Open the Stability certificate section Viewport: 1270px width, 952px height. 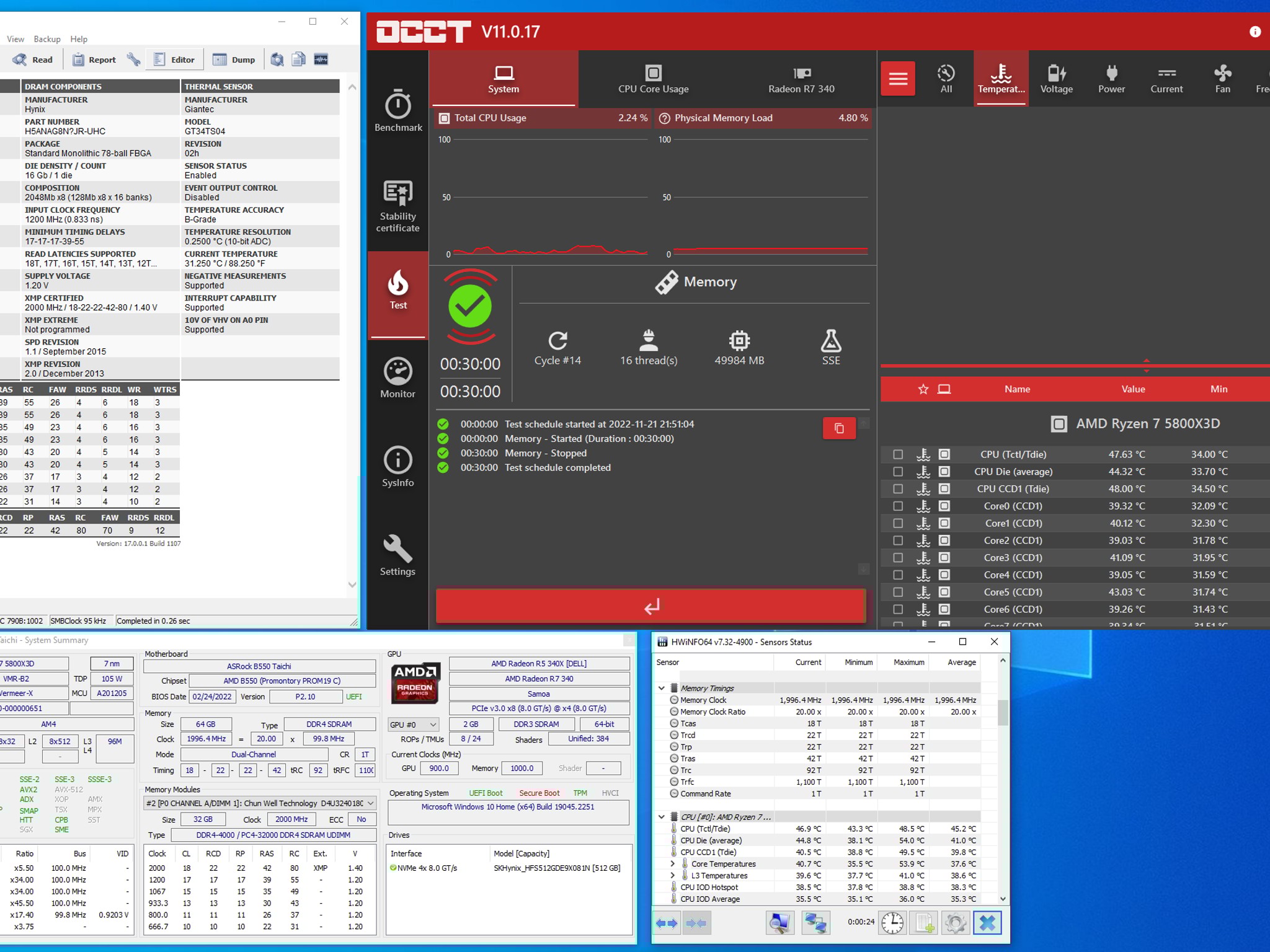pos(397,205)
